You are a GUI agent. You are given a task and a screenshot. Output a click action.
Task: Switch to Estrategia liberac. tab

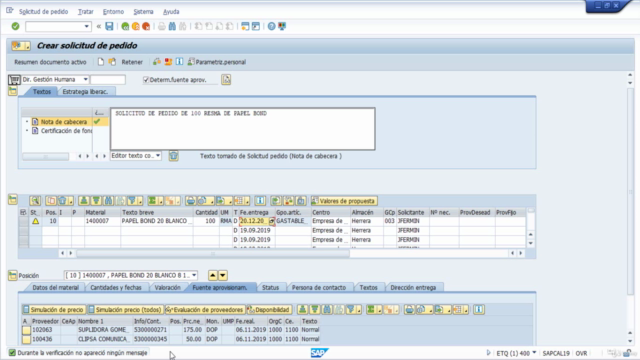click(85, 91)
